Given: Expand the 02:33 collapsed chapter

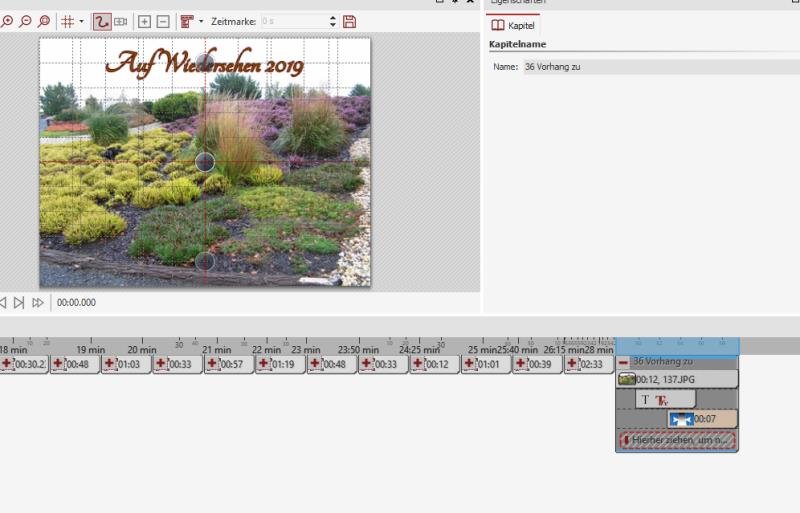Looking at the screenshot, I should tap(572, 364).
